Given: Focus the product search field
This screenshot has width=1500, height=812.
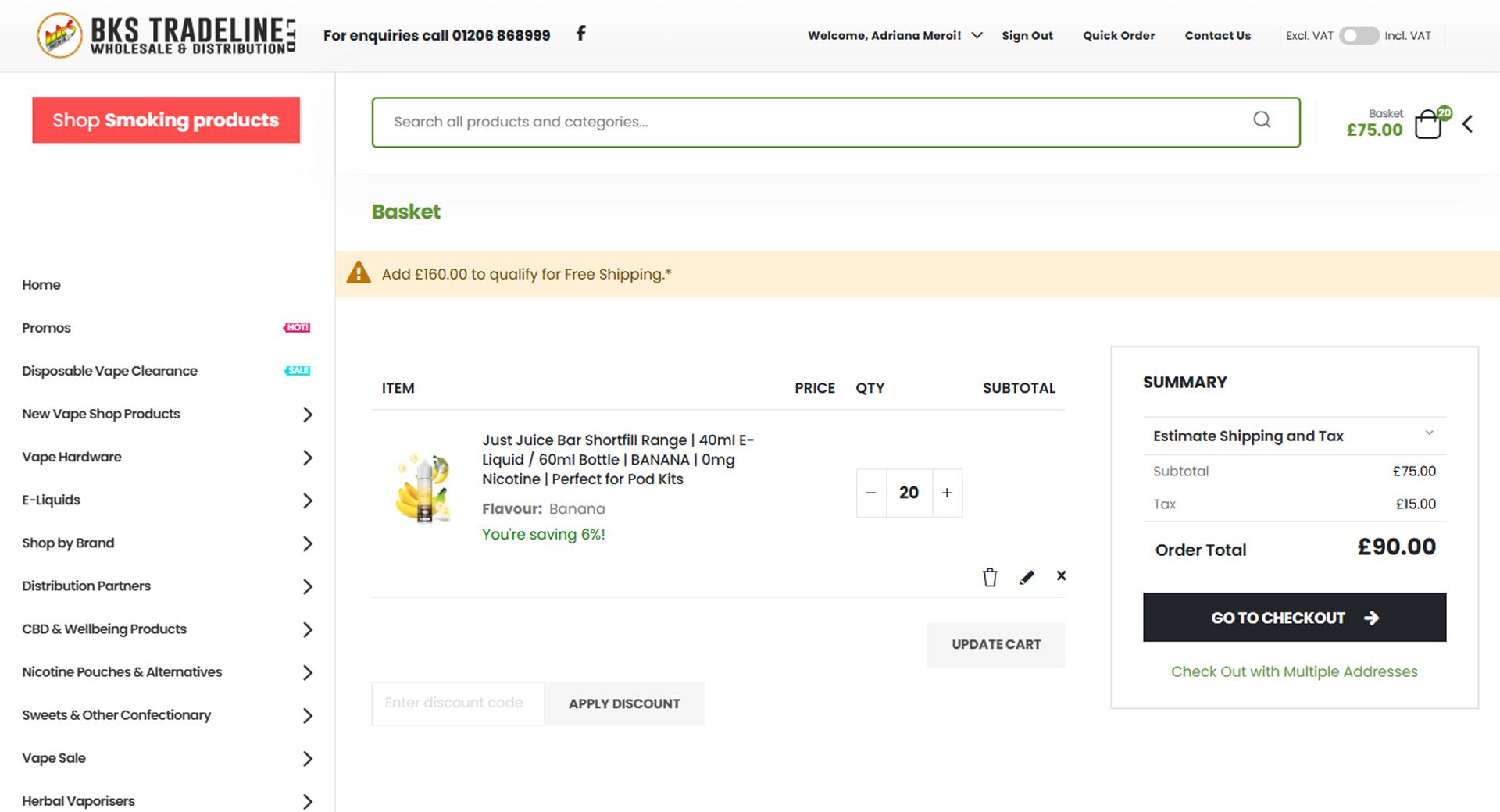Looking at the screenshot, I should click(836, 122).
